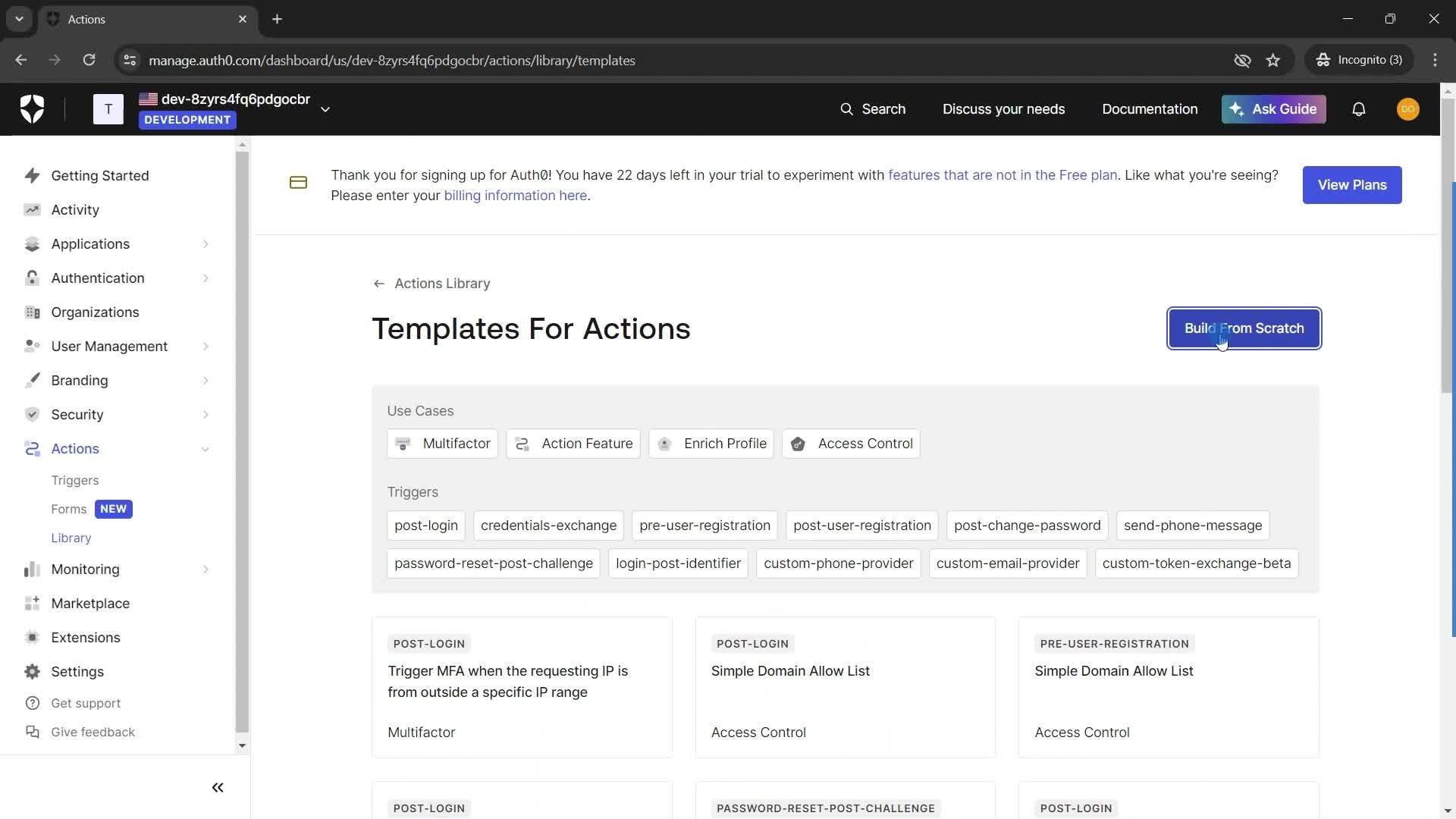Go back to Actions Library

click(432, 284)
